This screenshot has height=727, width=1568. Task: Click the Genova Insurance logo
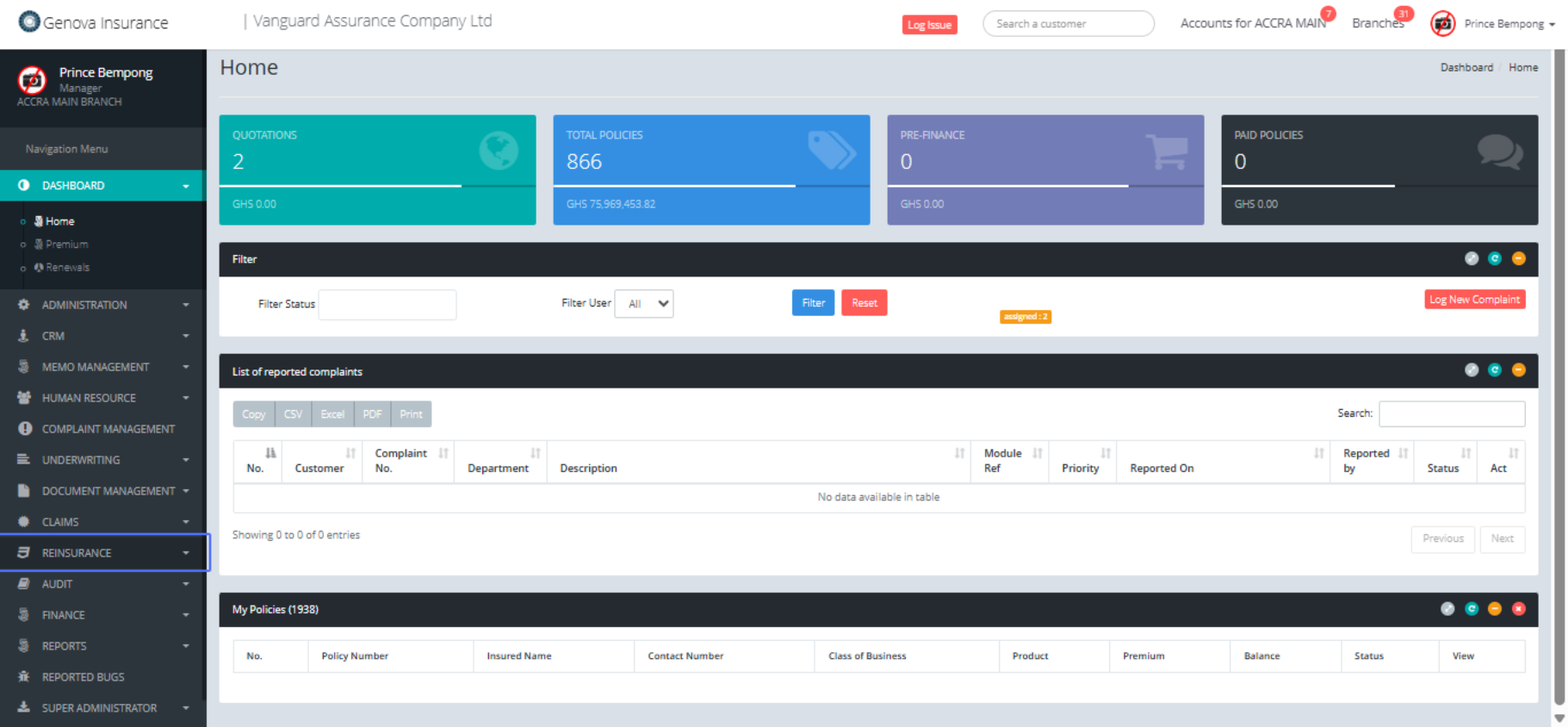(93, 22)
